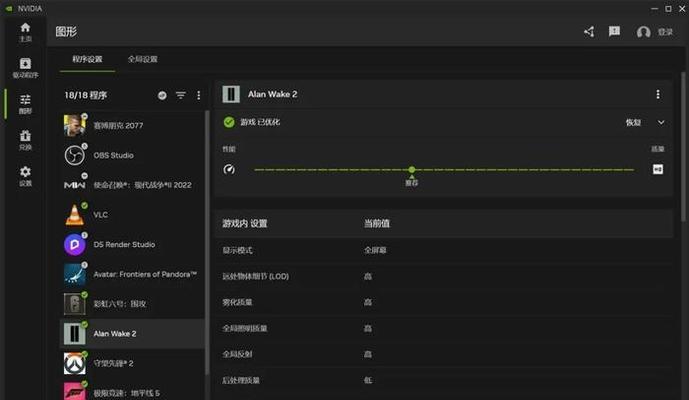Viewport: 689px width, 400px height.
Task: Click the Cyberpunk 2077 game thumbnail
Action: point(74,125)
